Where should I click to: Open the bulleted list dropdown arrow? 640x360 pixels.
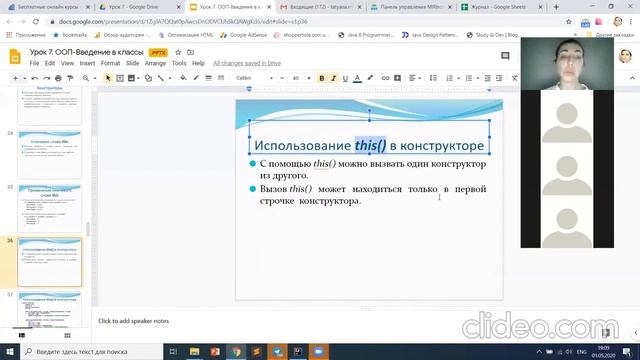point(478,78)
